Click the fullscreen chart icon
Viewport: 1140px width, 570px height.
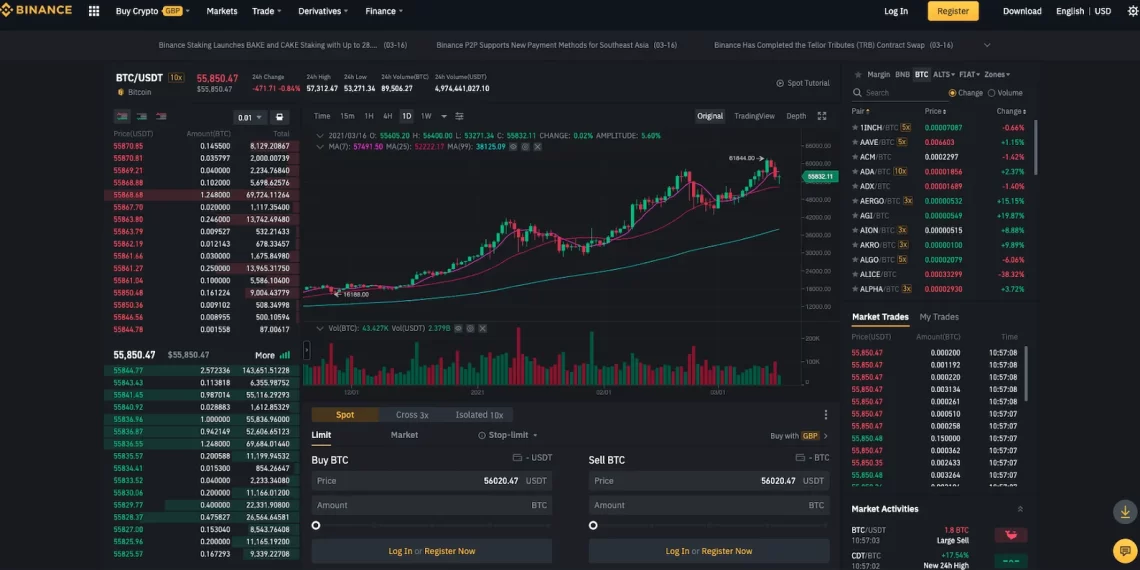point(822,116)
